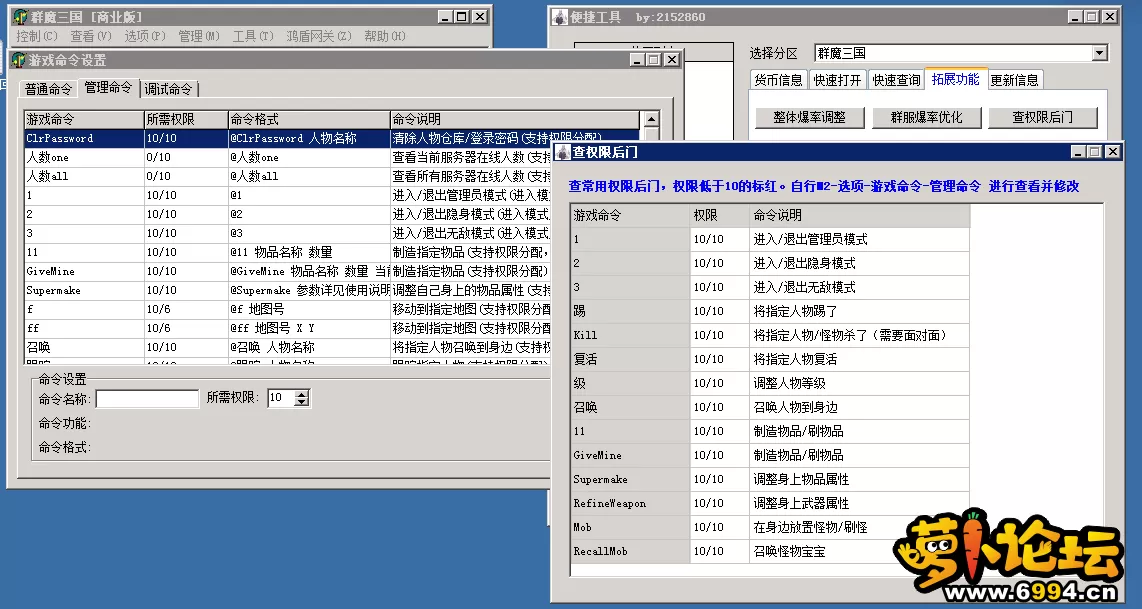This screenshot has height=609, width=1142.
Task: Select the Supermake row in 游戏命令设置 list
Action: pos(287,290)
